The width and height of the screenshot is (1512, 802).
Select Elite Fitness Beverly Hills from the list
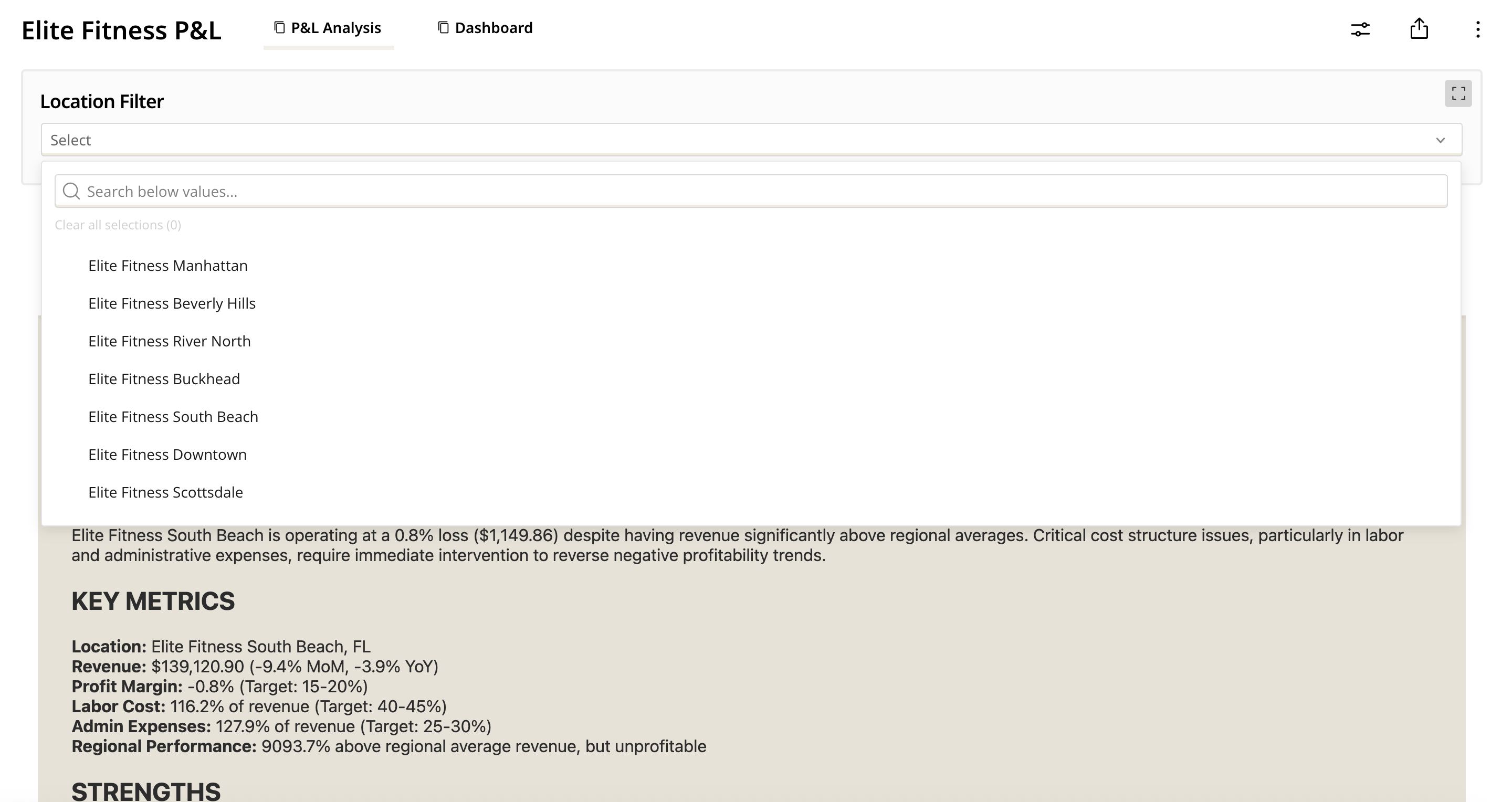172,303
